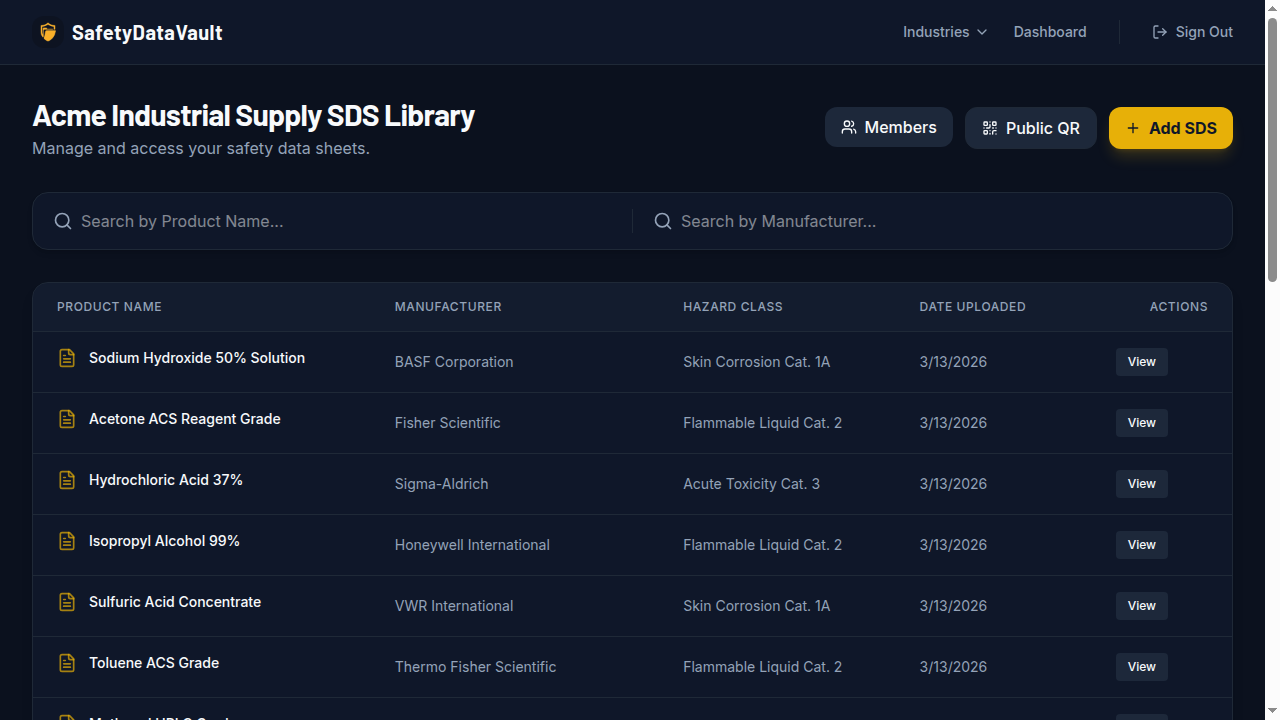This screenshot has height=720, width=1280.
Task: Click the magnifier icon in the manufacturer search
Action: 662,220
